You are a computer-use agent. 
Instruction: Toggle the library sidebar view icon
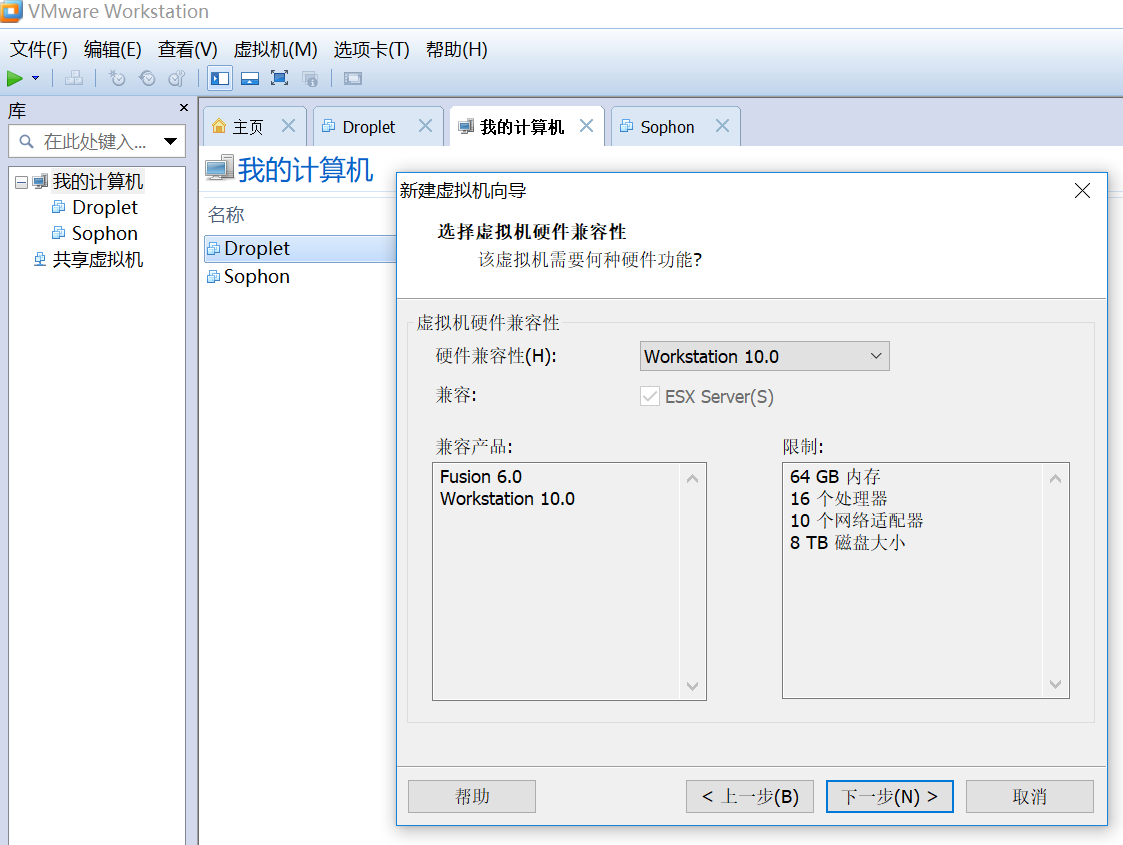point(220,79)
